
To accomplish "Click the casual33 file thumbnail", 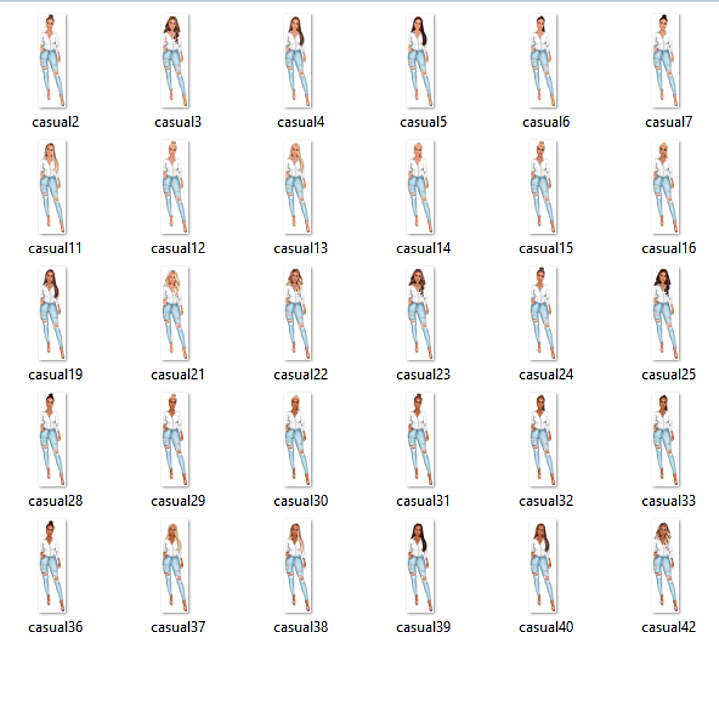I will (x=666, y=440).
